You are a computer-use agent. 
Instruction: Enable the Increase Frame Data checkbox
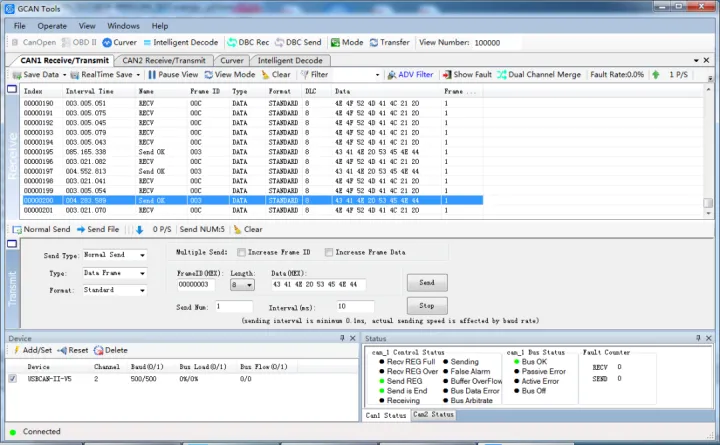330,253
